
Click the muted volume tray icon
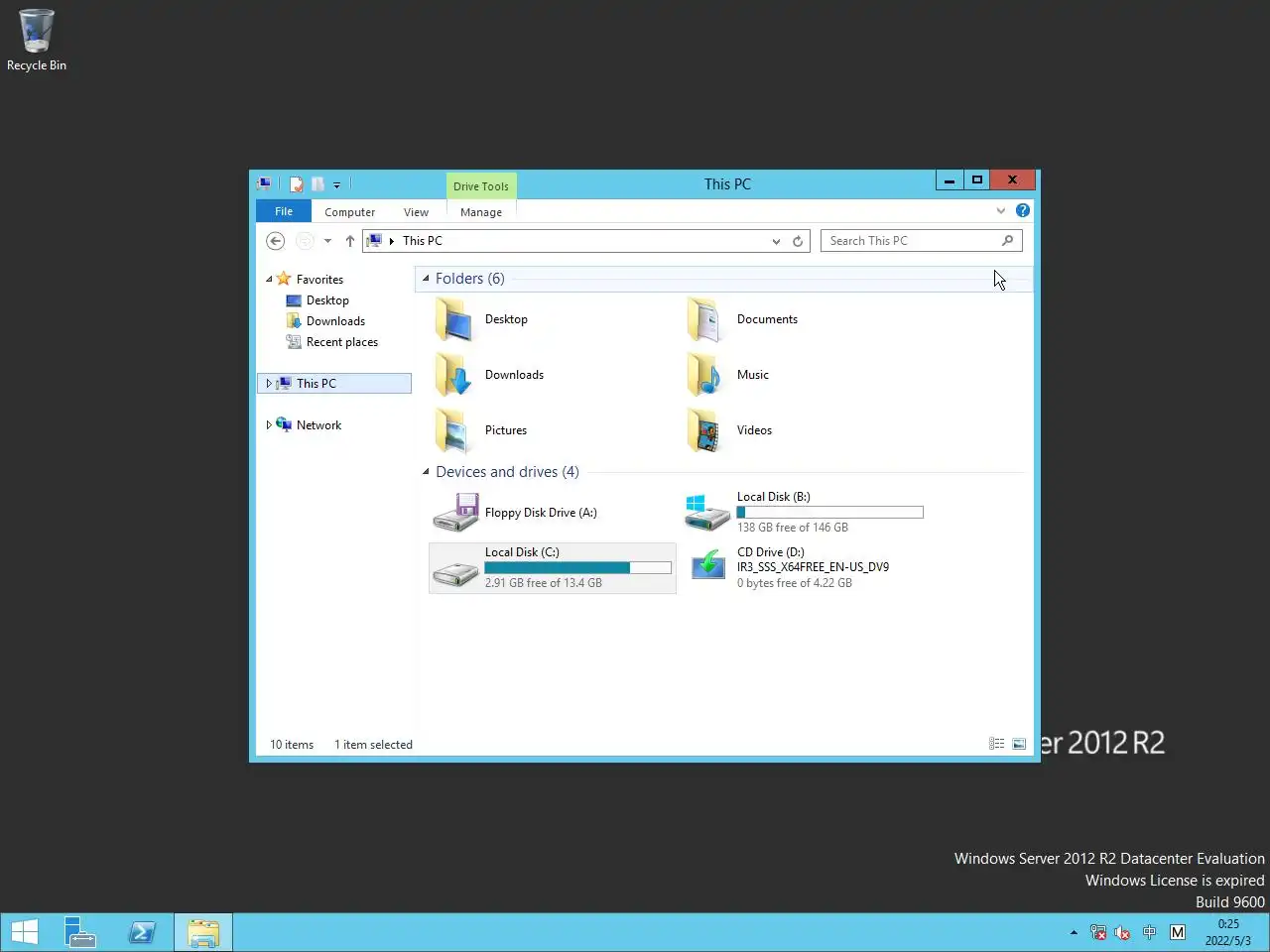[x=1123, y=932]
